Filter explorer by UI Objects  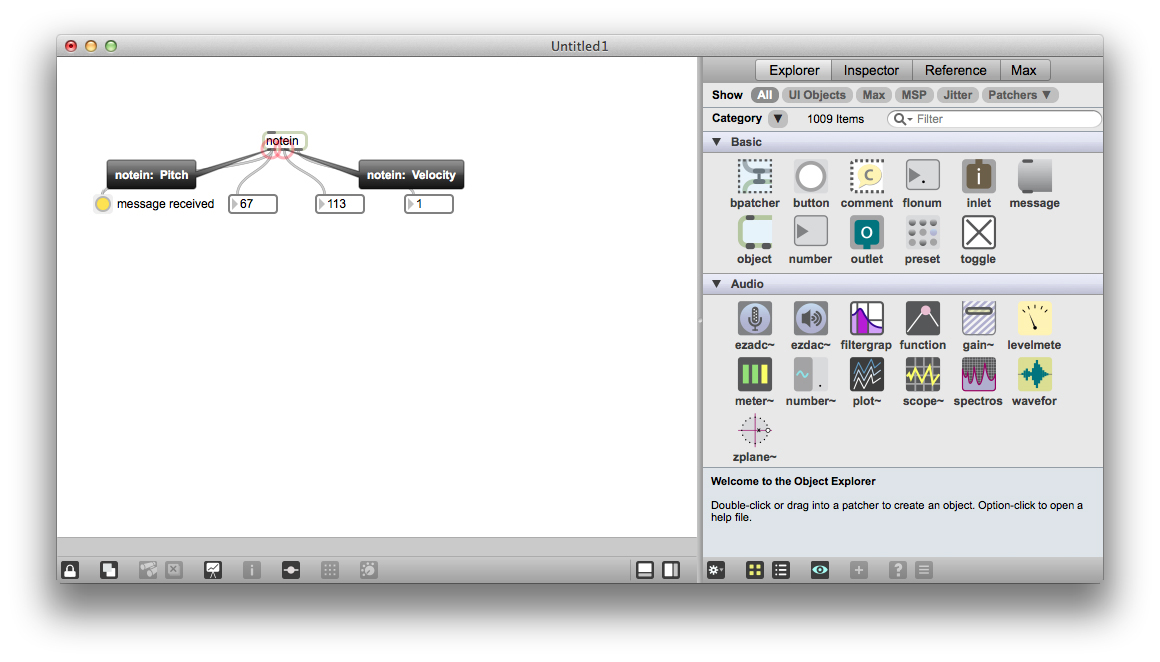[817, 95]
